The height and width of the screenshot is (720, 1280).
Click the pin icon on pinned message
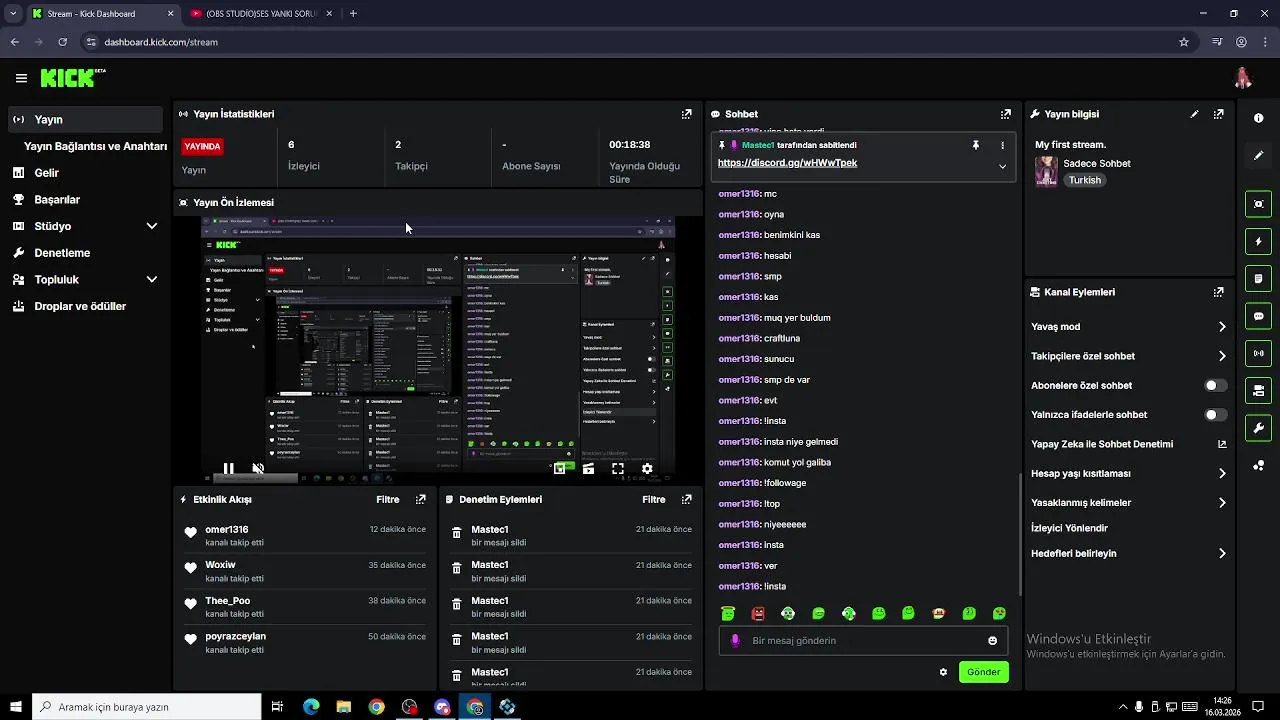[975, 145]
